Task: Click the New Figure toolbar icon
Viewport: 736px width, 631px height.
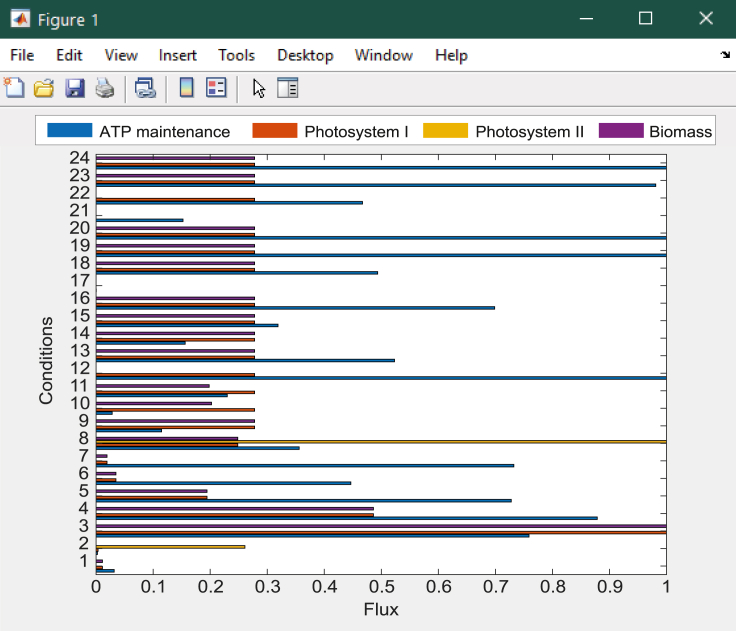Action: (x=14, y=88)
